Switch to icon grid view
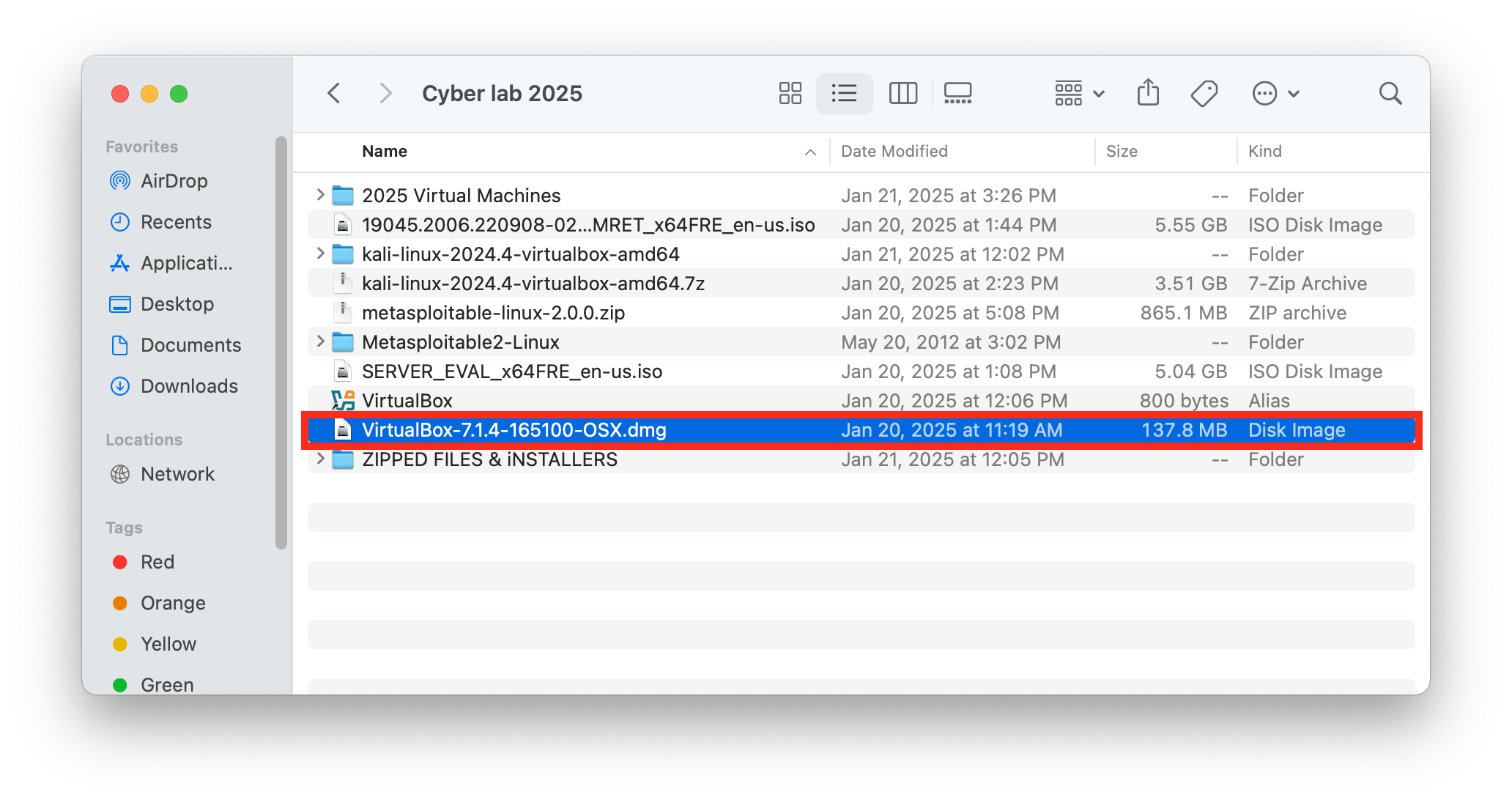Viewport: 1512px width, 803px height. 790,93
